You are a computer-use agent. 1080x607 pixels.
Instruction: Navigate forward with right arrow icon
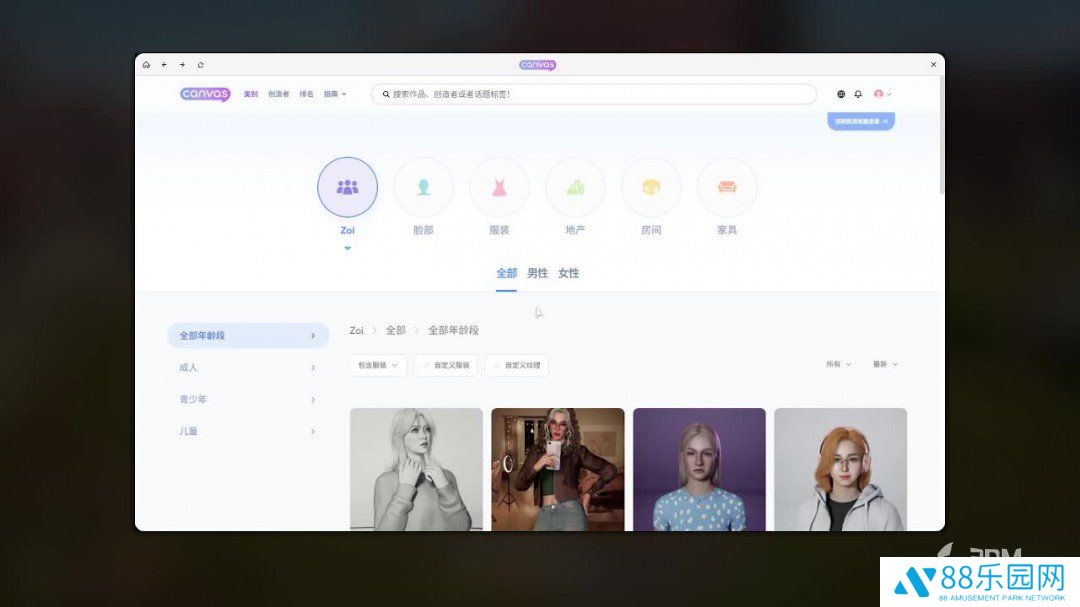point(182,65)
